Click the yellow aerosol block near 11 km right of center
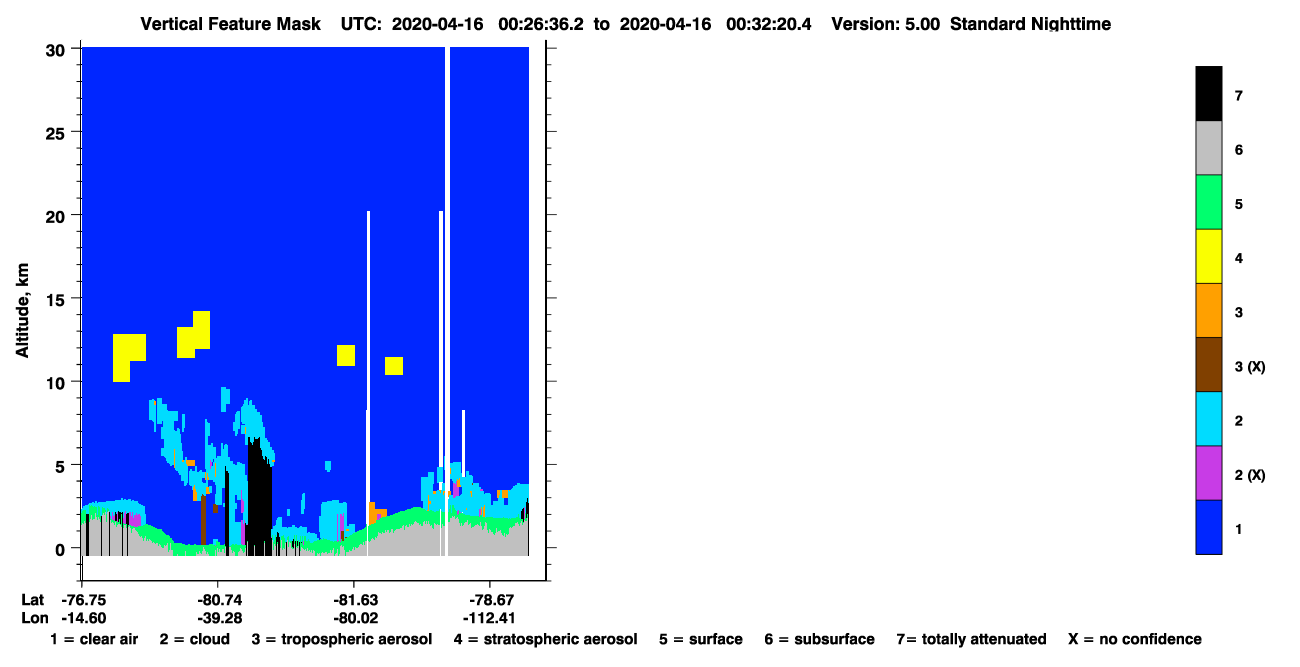Viewport: 1300px width, 667px height. coord(394,366)
